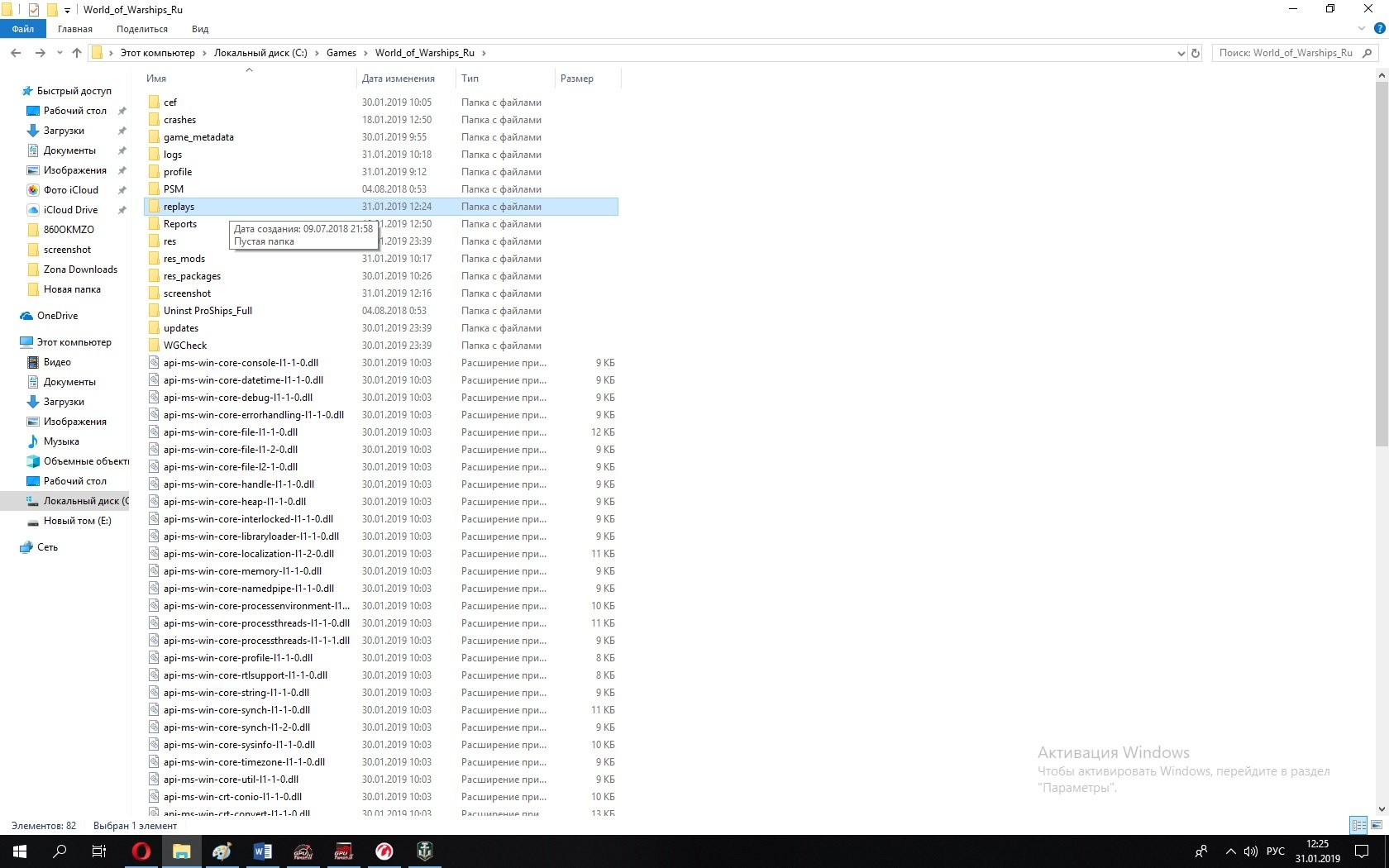Select the profile folder icon
Screen dimensions: 1389x868
point(154,172)
